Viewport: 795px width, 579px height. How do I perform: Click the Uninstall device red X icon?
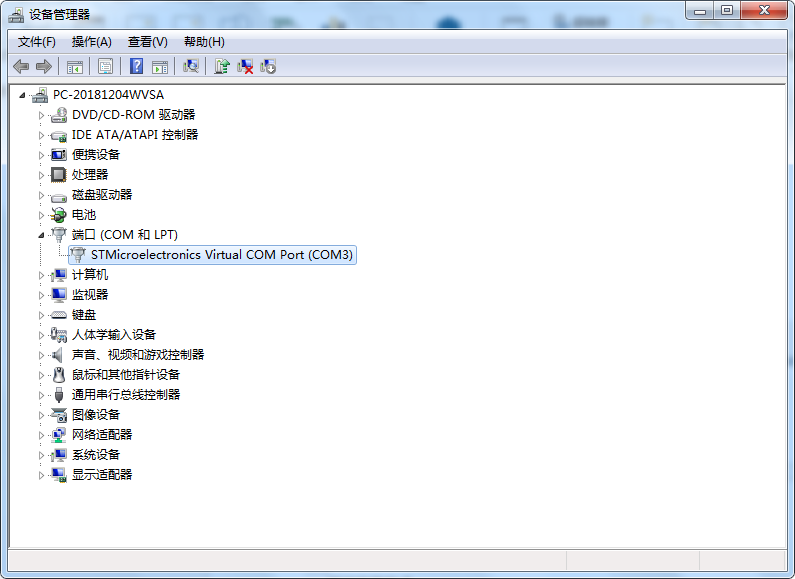coord(245,66)
